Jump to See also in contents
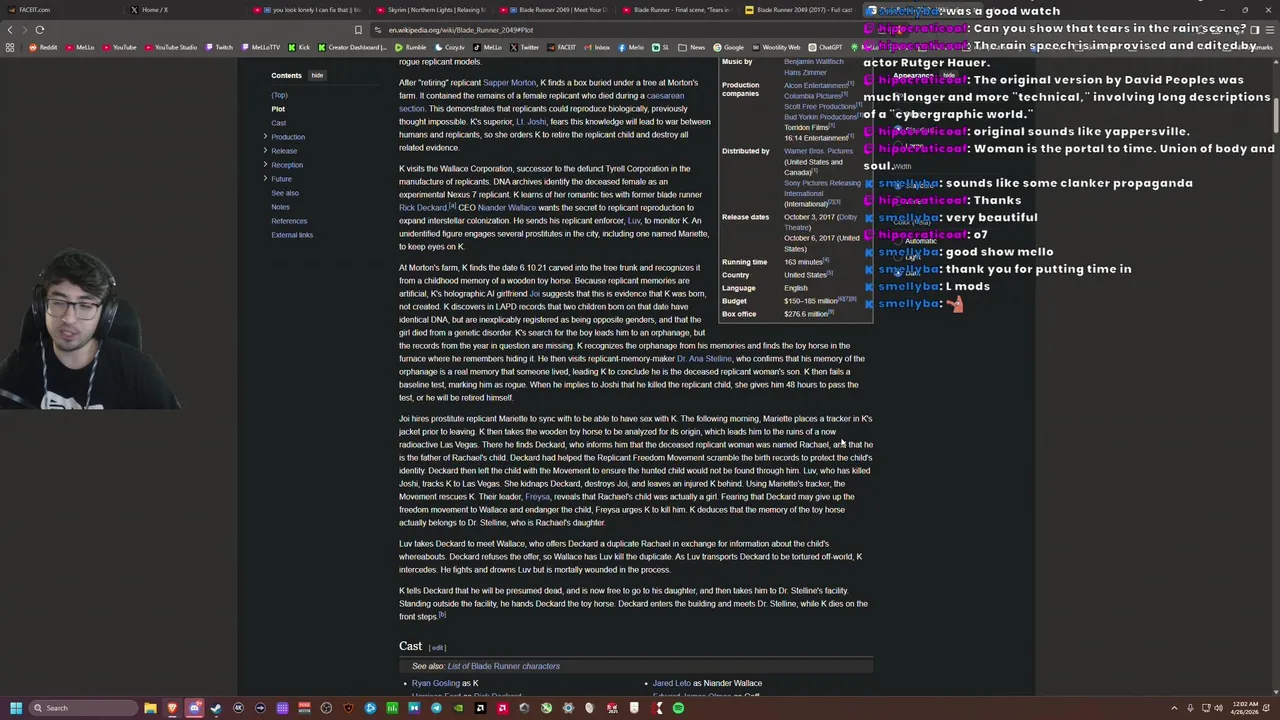Viewport: 1280px width, 720px height. click(285, 193)
